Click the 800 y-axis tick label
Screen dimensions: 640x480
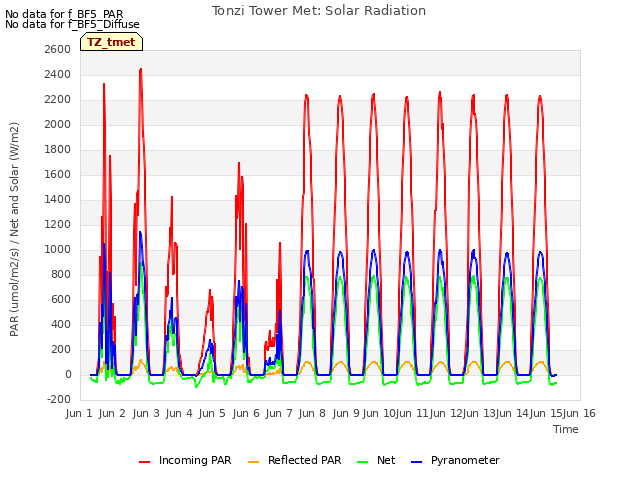pyautogui.click(x=61, y=275)
